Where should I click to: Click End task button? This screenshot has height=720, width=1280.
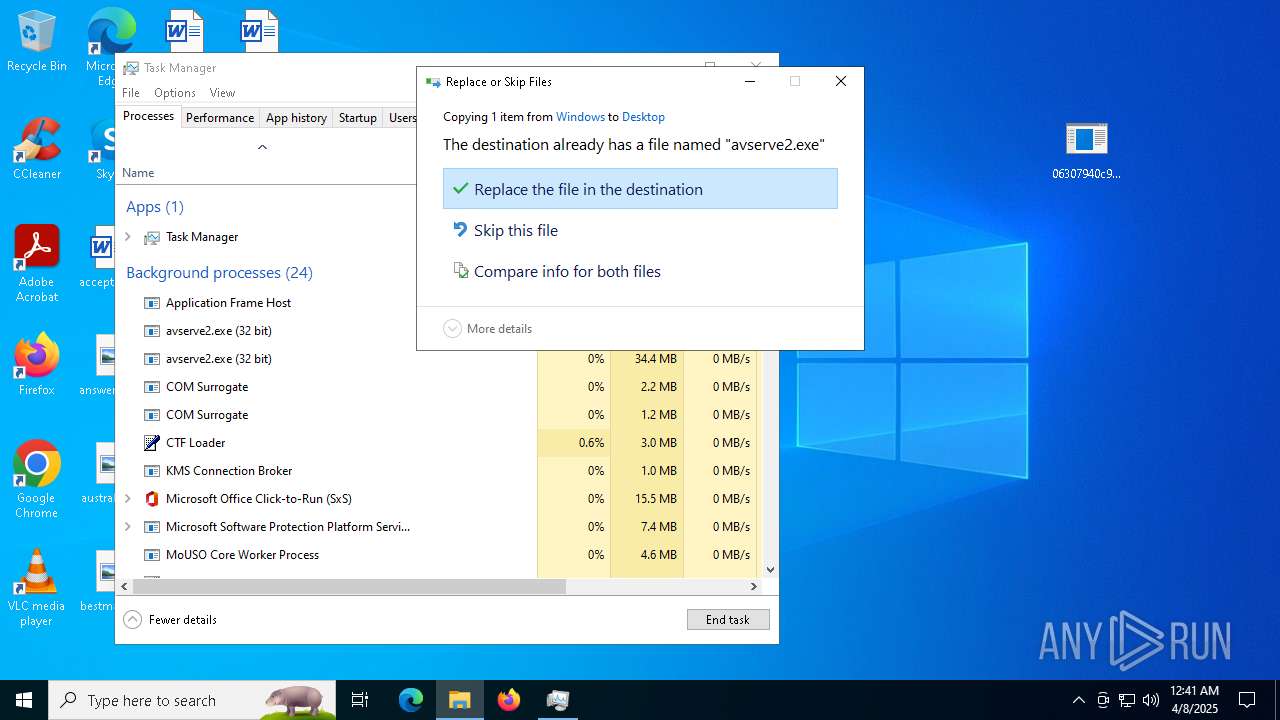point(728,620)
